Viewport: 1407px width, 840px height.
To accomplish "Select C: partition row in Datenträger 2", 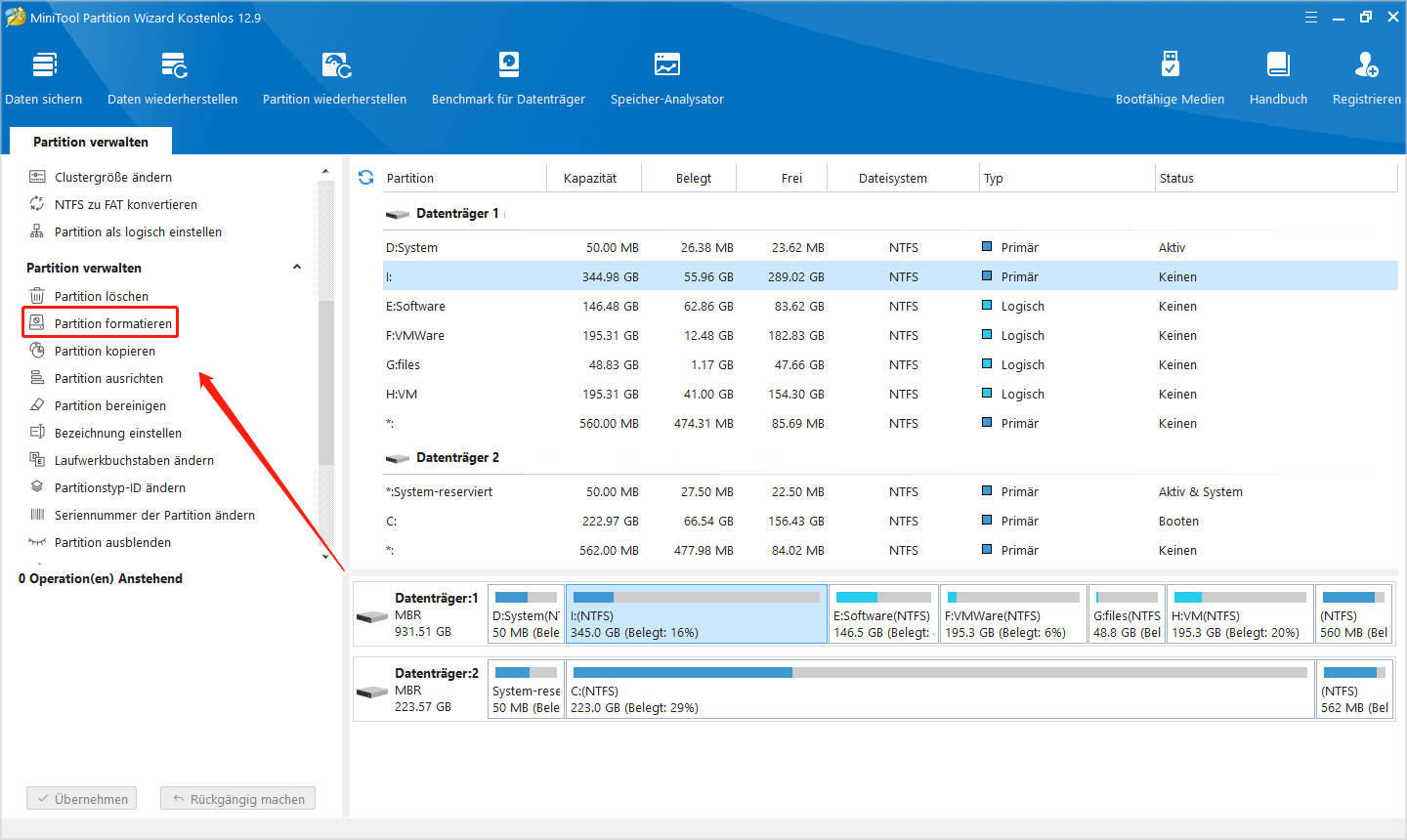I will 890,521.
